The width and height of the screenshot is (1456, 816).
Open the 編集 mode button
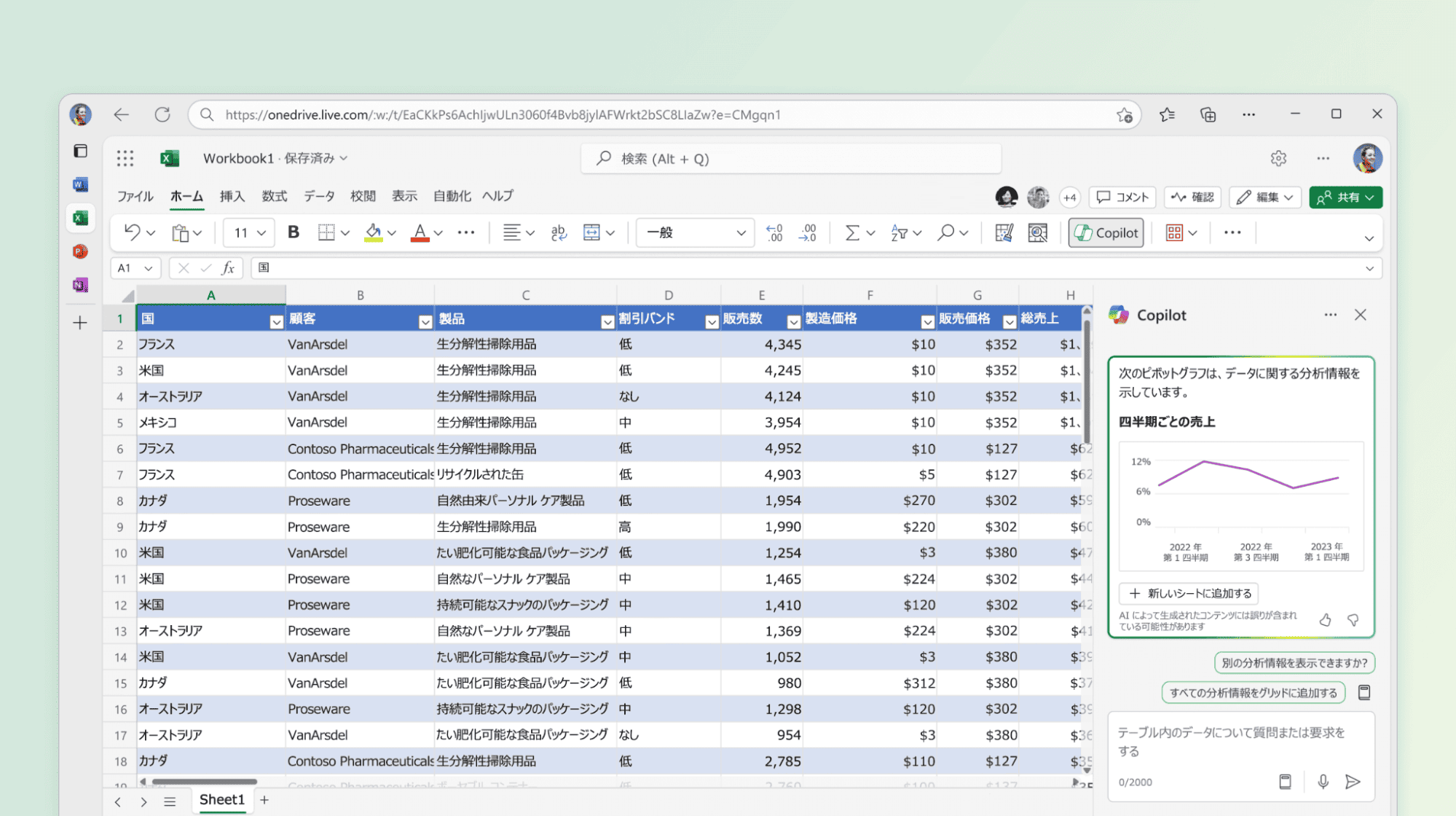[1266, 197]
